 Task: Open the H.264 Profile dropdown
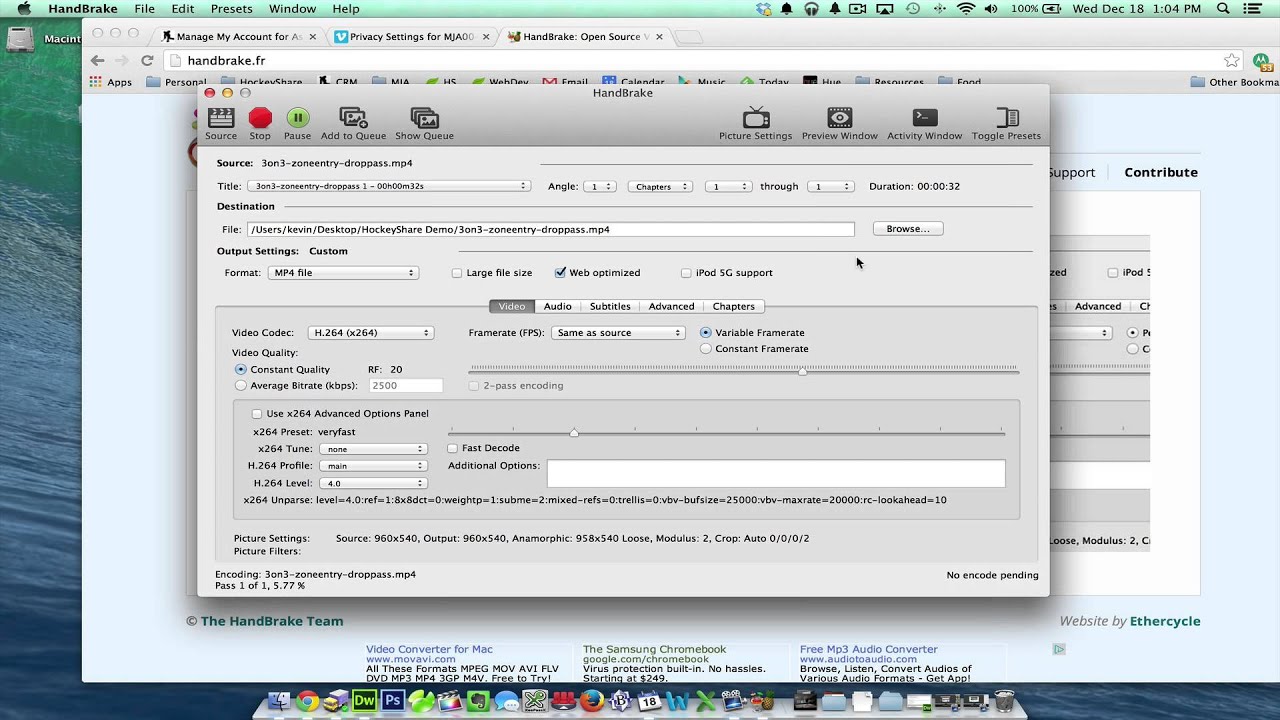click(x=373, y=466)
